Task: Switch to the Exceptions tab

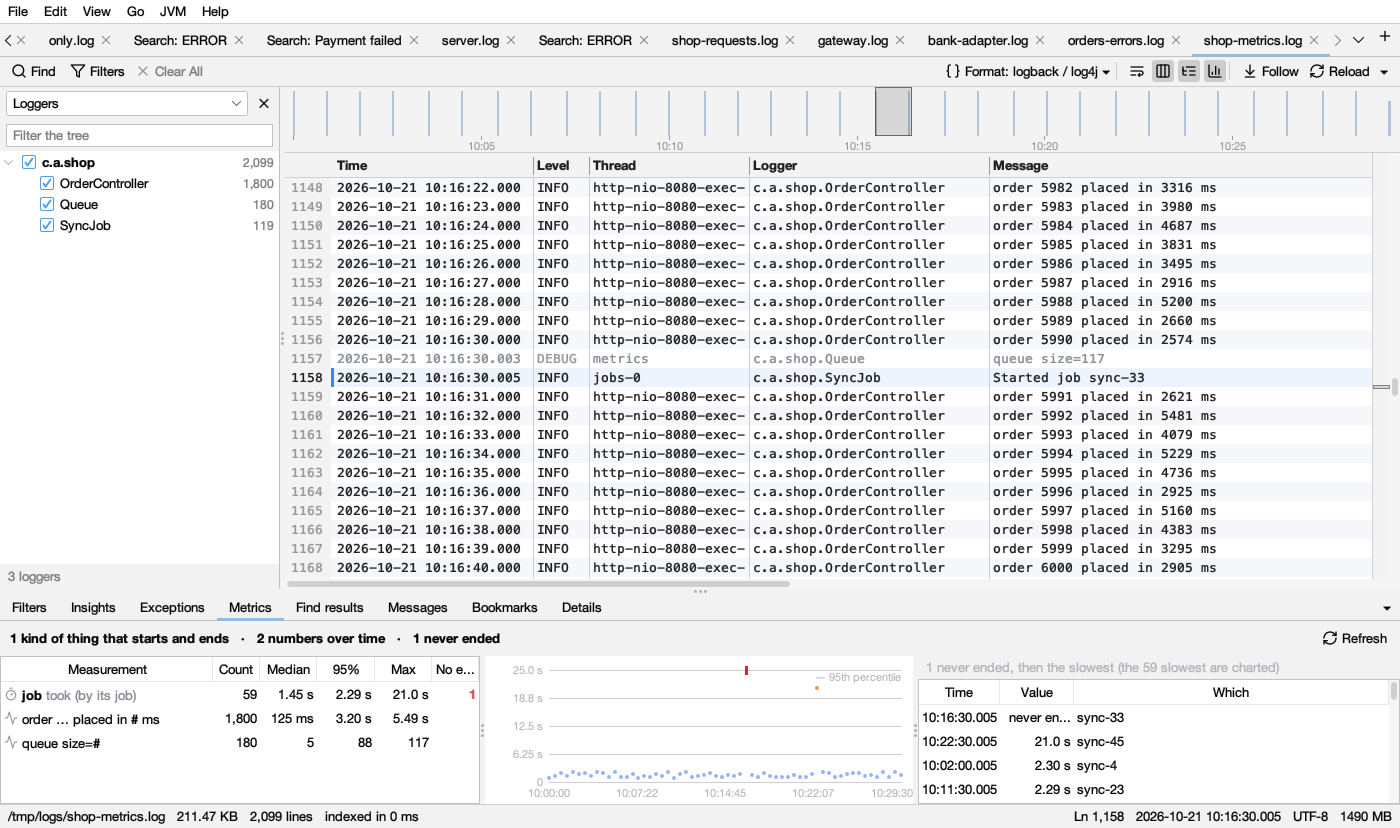Action: [172, 607]
